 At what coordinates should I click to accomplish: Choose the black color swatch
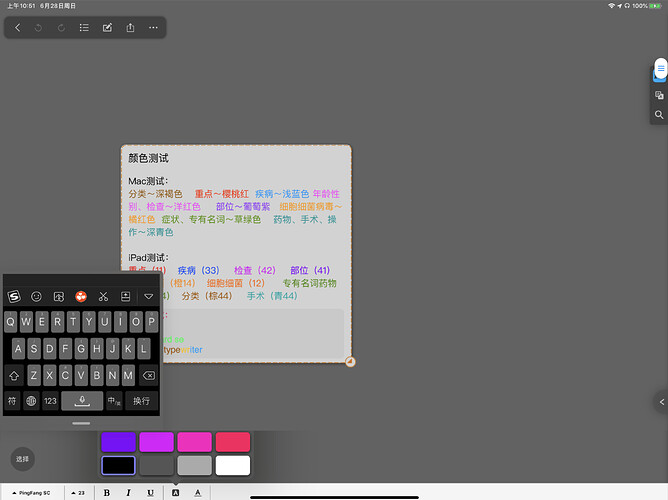118,465
